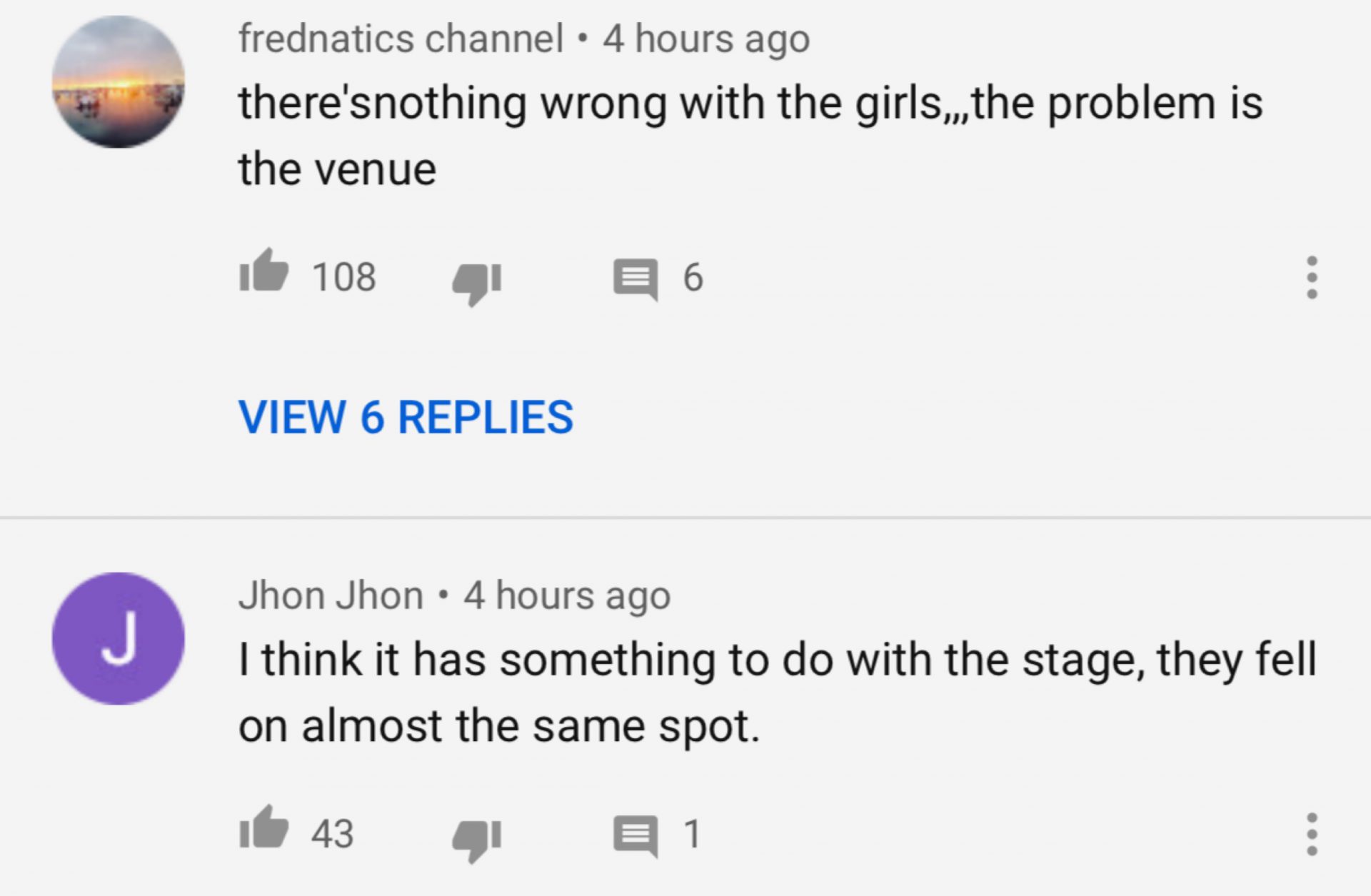Open more options for fredrnatics channel comment

coord(1311,278)
